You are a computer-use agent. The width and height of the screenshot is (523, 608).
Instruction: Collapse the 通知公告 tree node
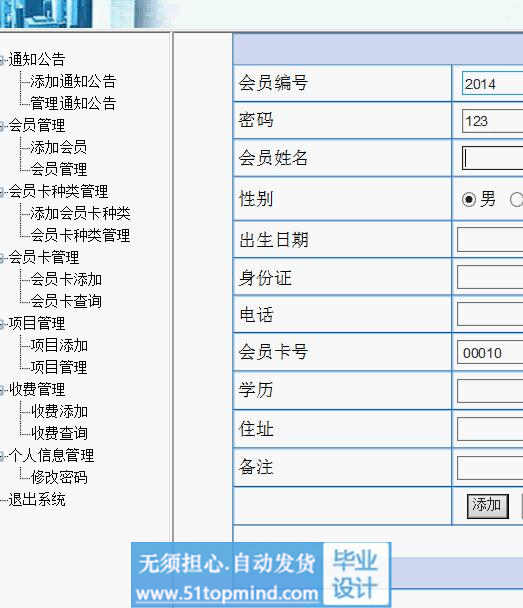[2, 60]
